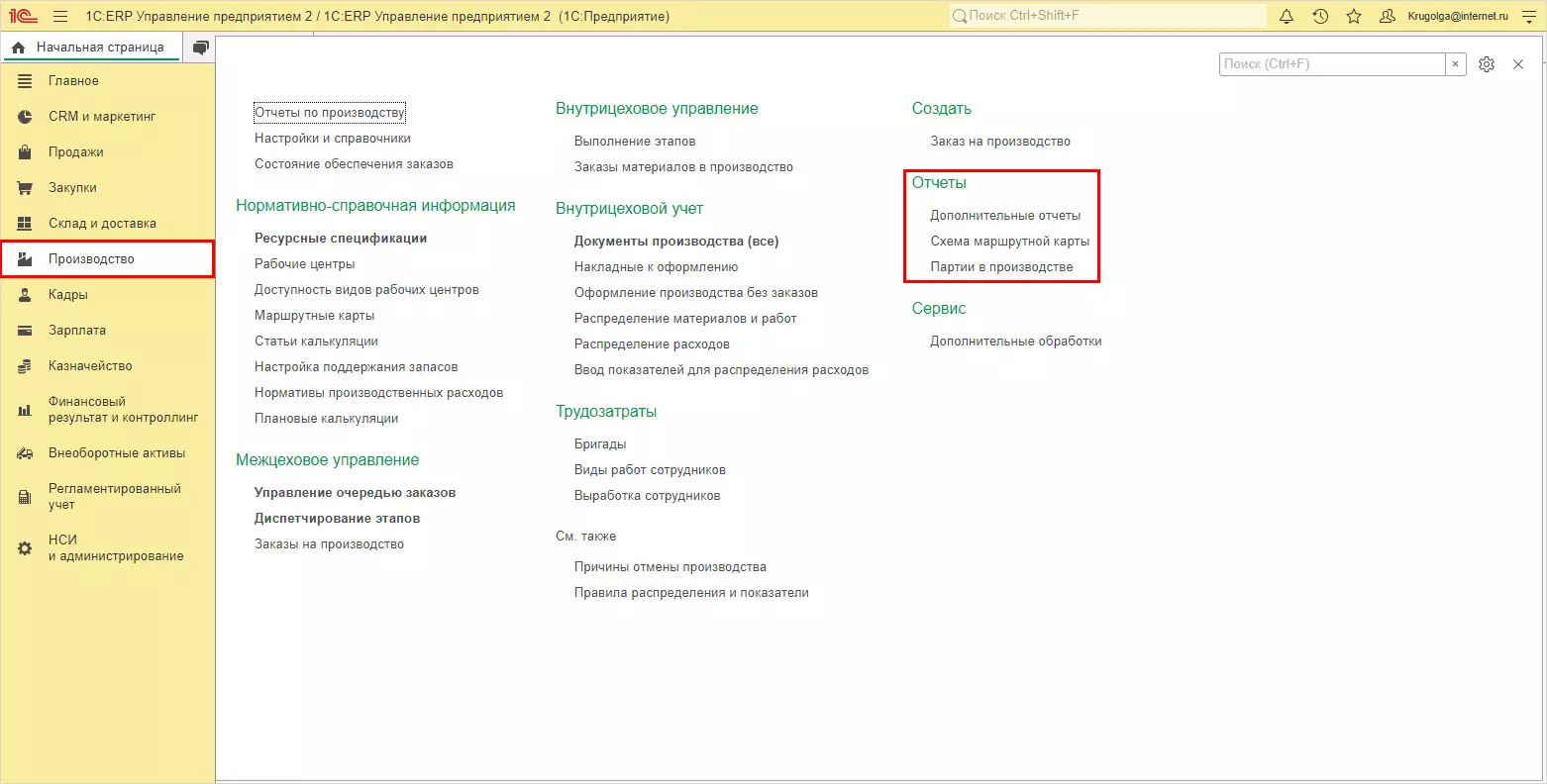Click the user profile icon
Screen dimensions: 1547x784
[1388, 16]
